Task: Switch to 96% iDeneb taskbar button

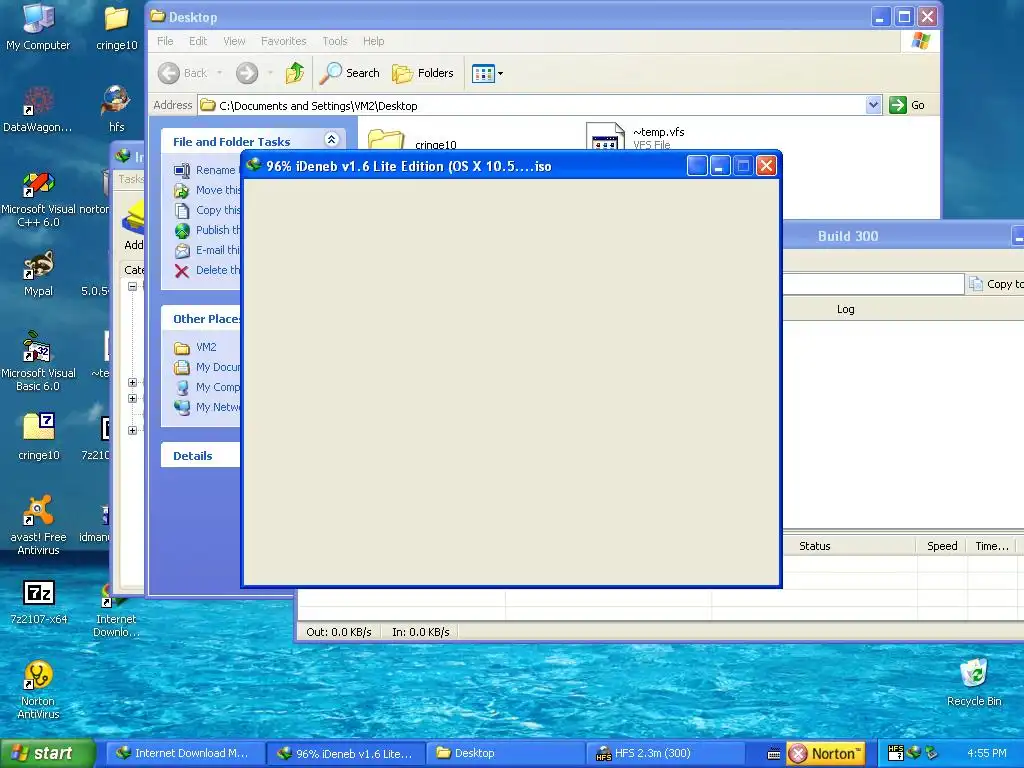Action: [x=346, y=754]
